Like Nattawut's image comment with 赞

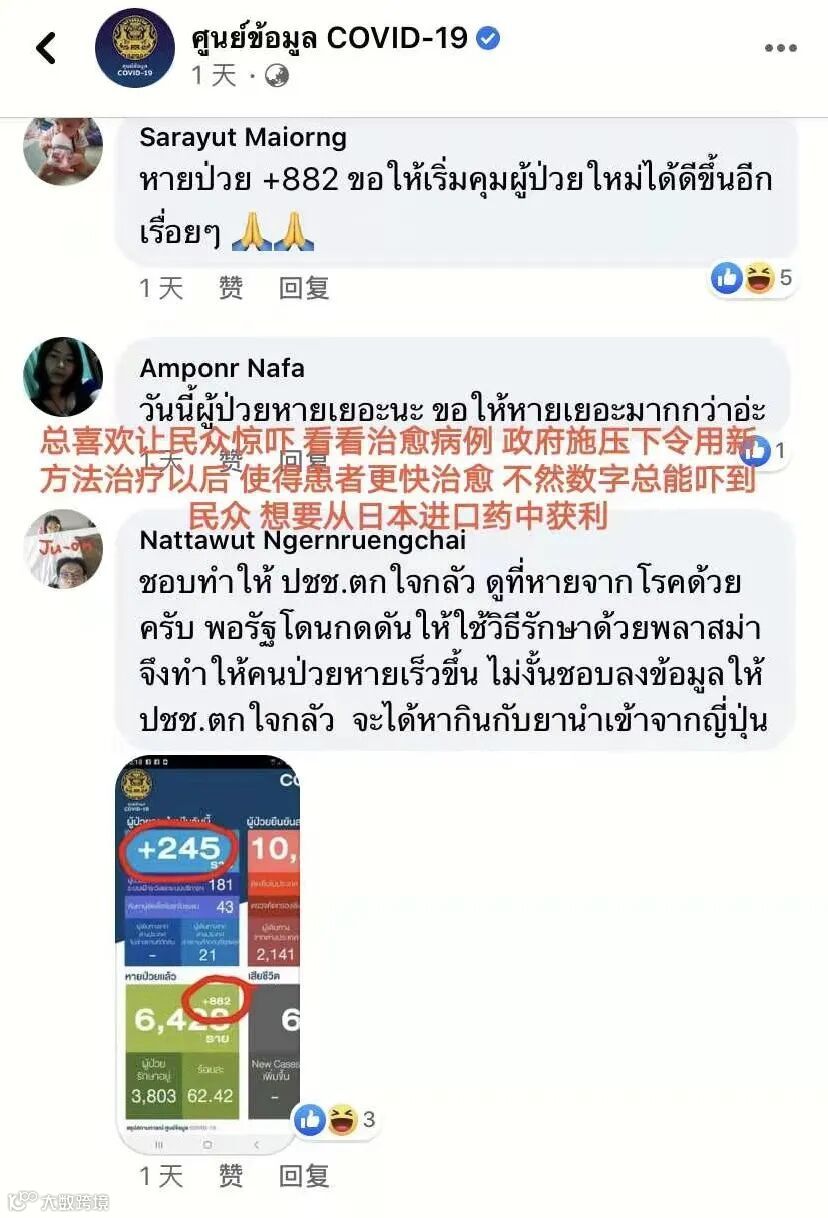231,1175
